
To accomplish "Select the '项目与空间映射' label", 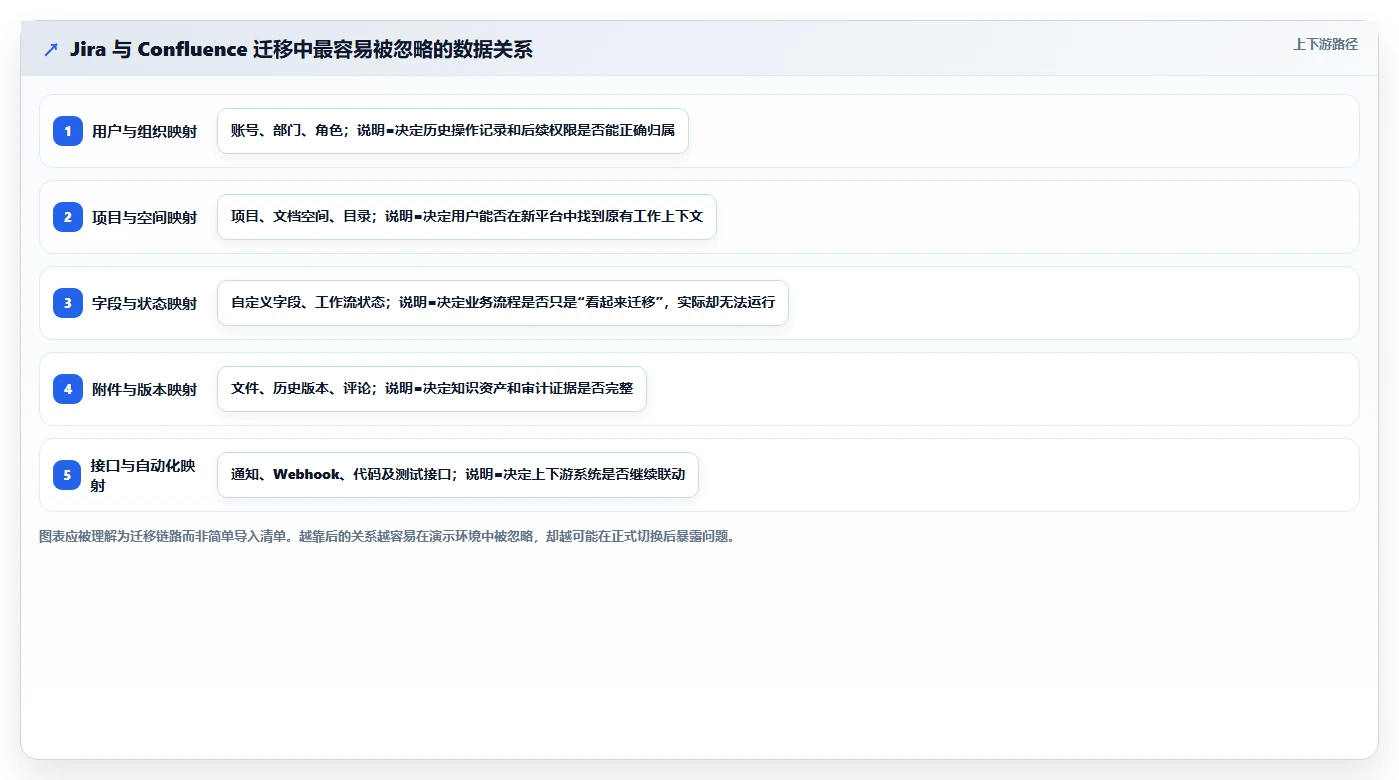I will [x=144, y=217].
